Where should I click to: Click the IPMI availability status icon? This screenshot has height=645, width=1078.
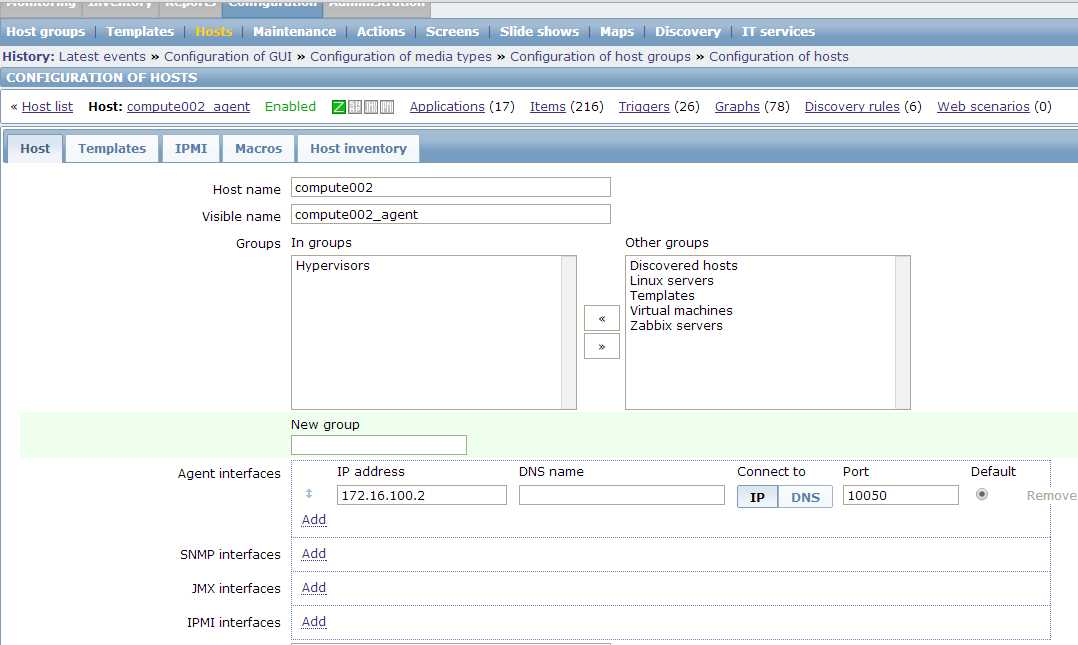388,107
